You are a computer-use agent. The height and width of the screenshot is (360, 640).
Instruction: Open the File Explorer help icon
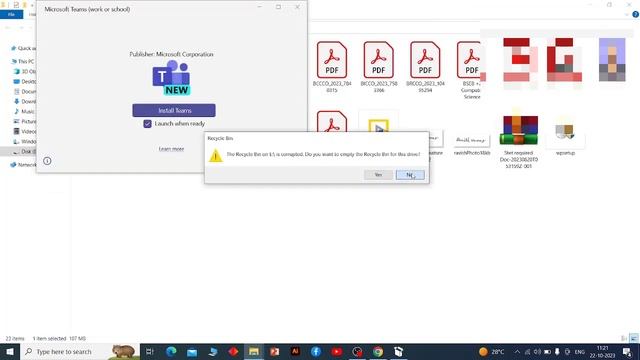636,14
